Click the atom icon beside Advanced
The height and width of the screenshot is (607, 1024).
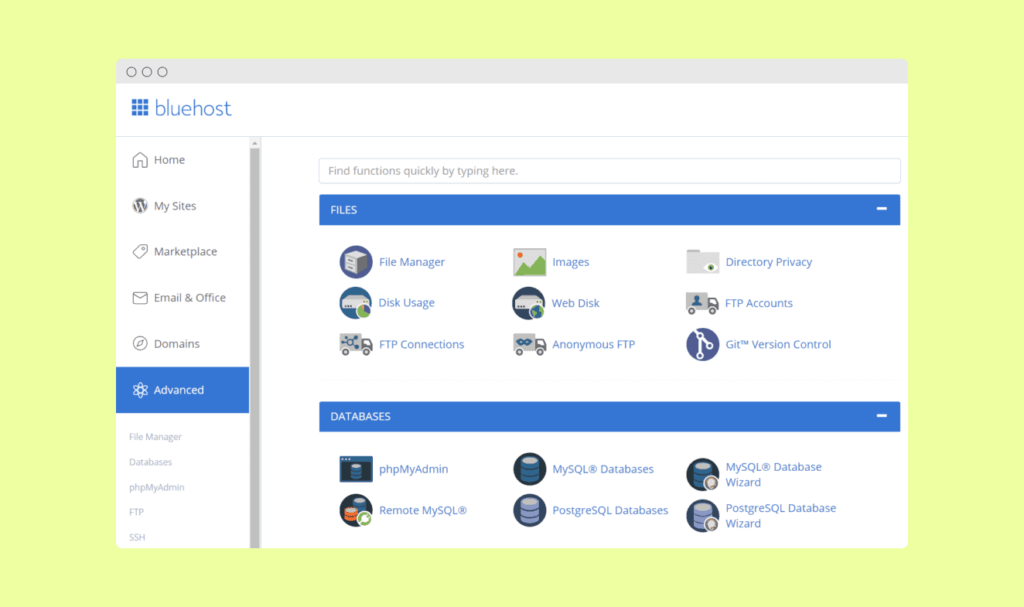[x=140, y=390]
